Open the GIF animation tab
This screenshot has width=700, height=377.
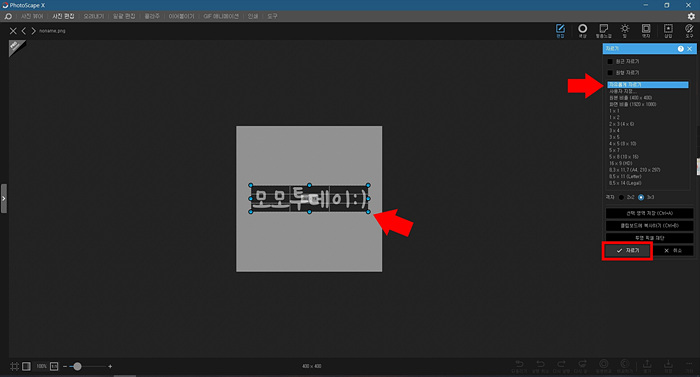221,16
